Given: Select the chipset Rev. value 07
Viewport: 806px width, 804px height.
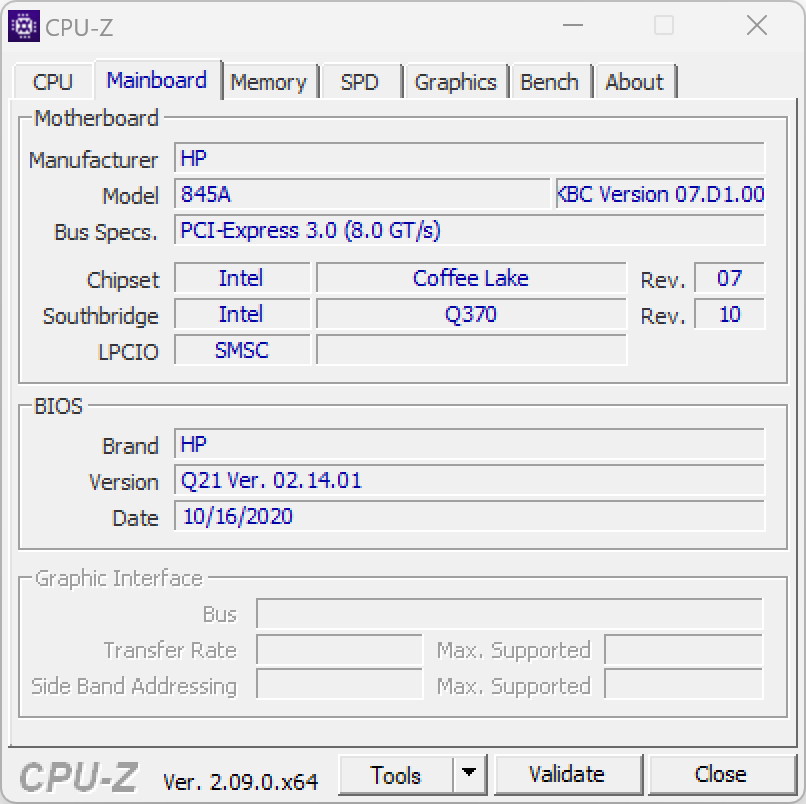Looking at the screenshot, I should coord(729,278).
